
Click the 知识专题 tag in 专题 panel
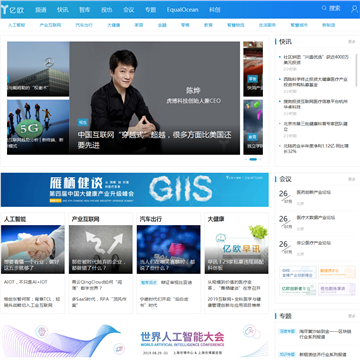(x=287, y=354)
